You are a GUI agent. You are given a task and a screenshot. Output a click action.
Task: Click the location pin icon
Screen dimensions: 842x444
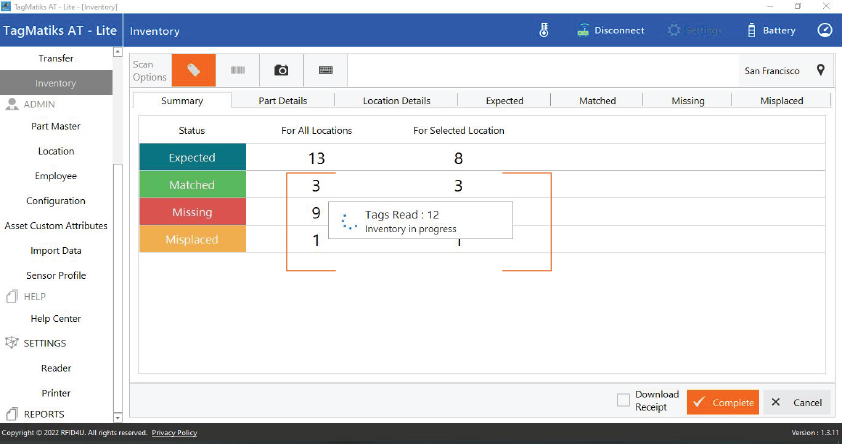[x=820, y=71]
